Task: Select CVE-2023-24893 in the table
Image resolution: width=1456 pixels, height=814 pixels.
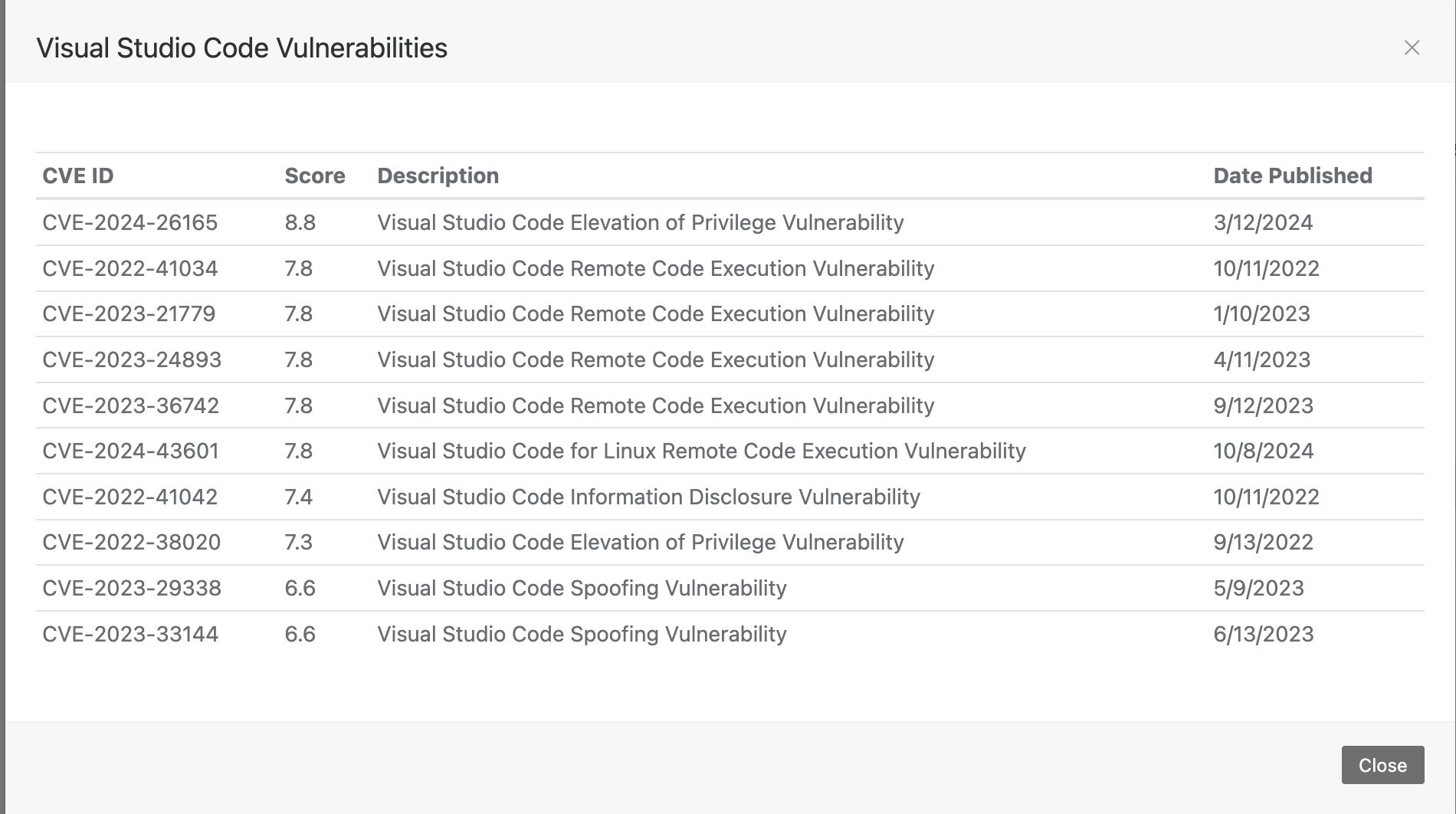Action: (132, 359)
